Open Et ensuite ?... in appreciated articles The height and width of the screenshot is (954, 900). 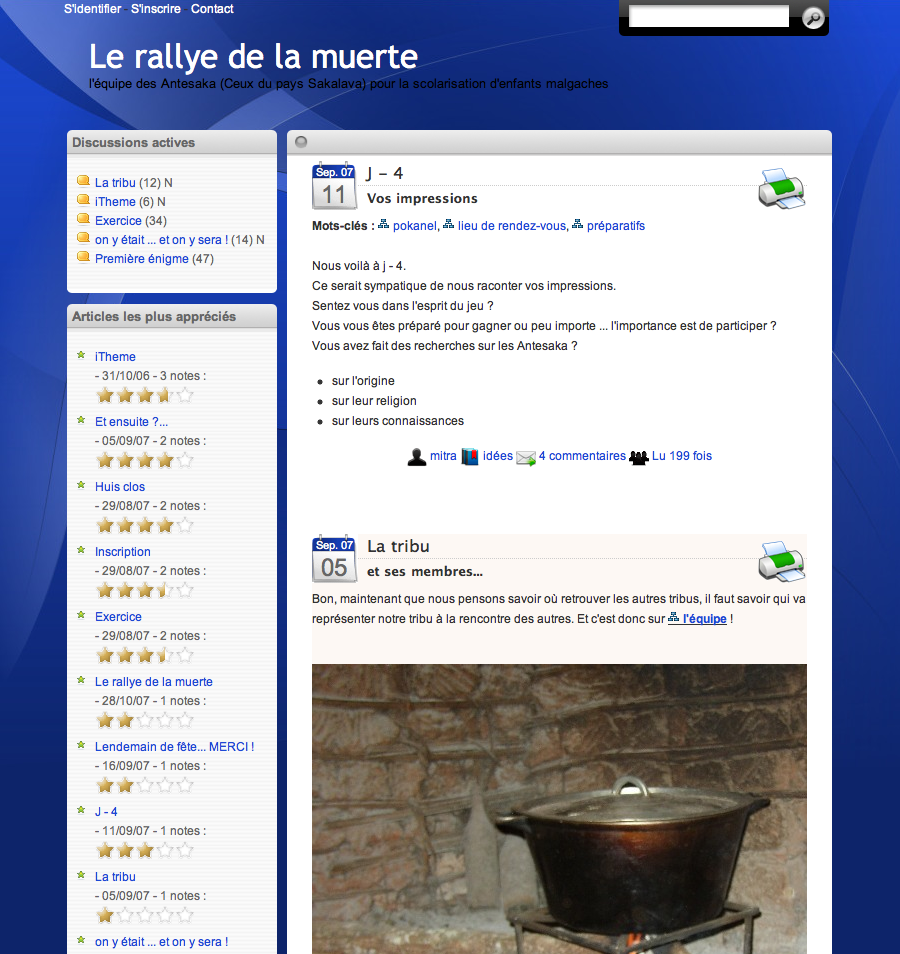point(131,422)
